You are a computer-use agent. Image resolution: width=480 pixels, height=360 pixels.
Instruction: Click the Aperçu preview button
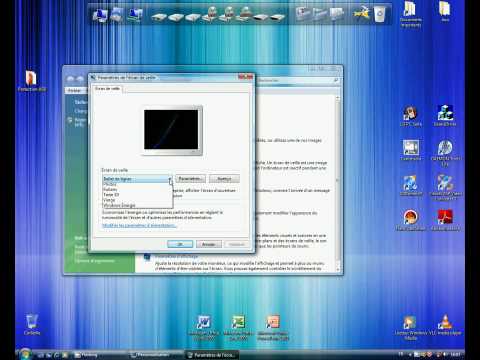(x=224, y=179)
